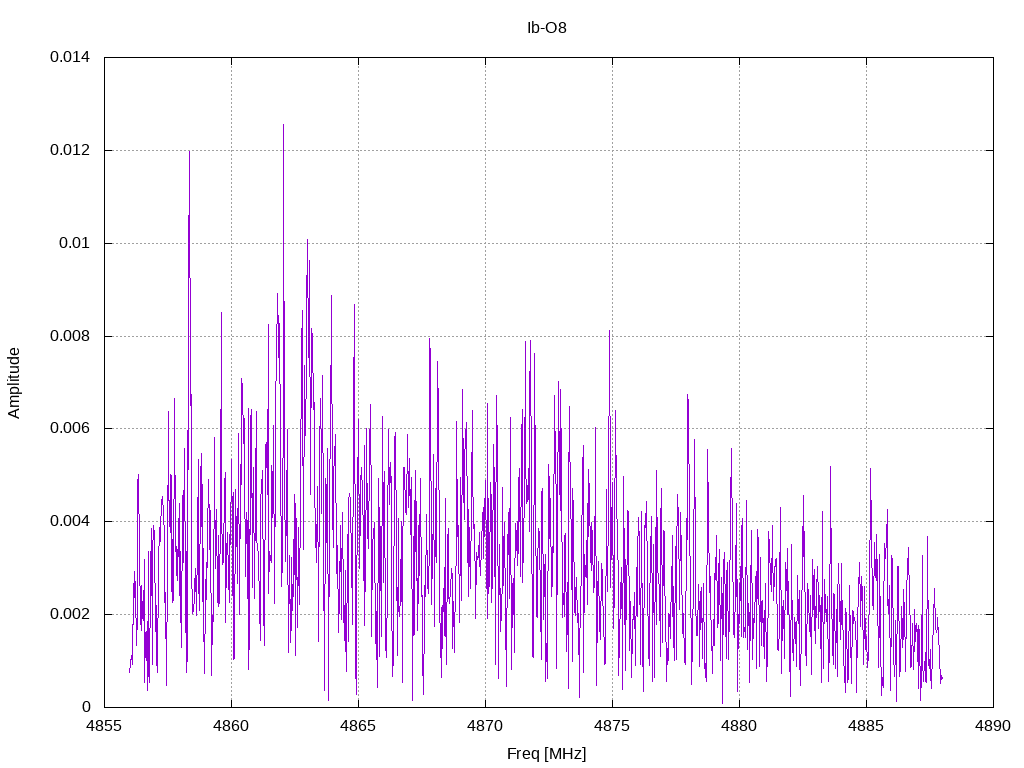Click the 4890 x-axis tick label
This screenshot has height=768, width=1024.
[993, 726]
